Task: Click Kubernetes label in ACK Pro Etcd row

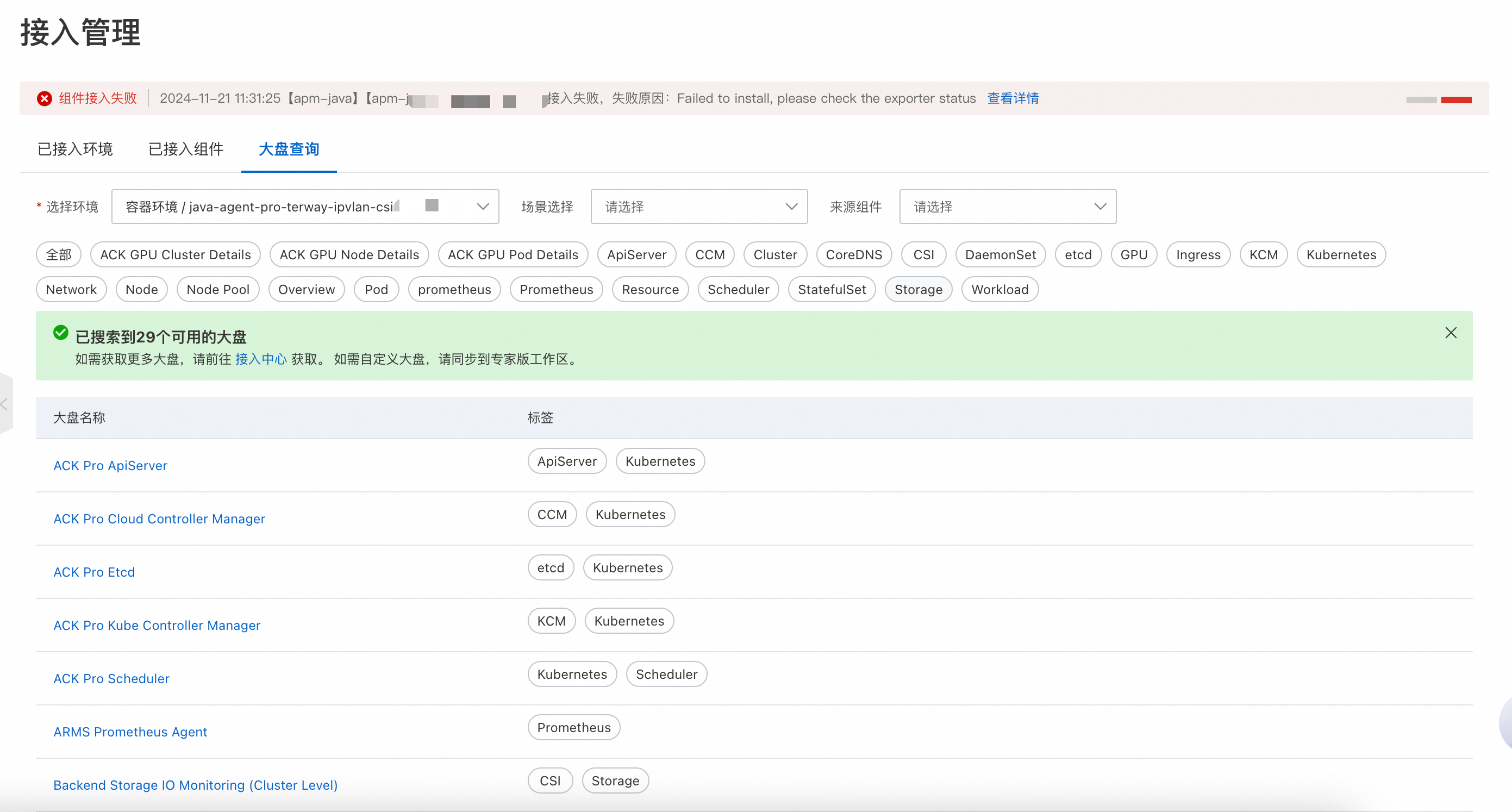Action: tap(628, 568)
